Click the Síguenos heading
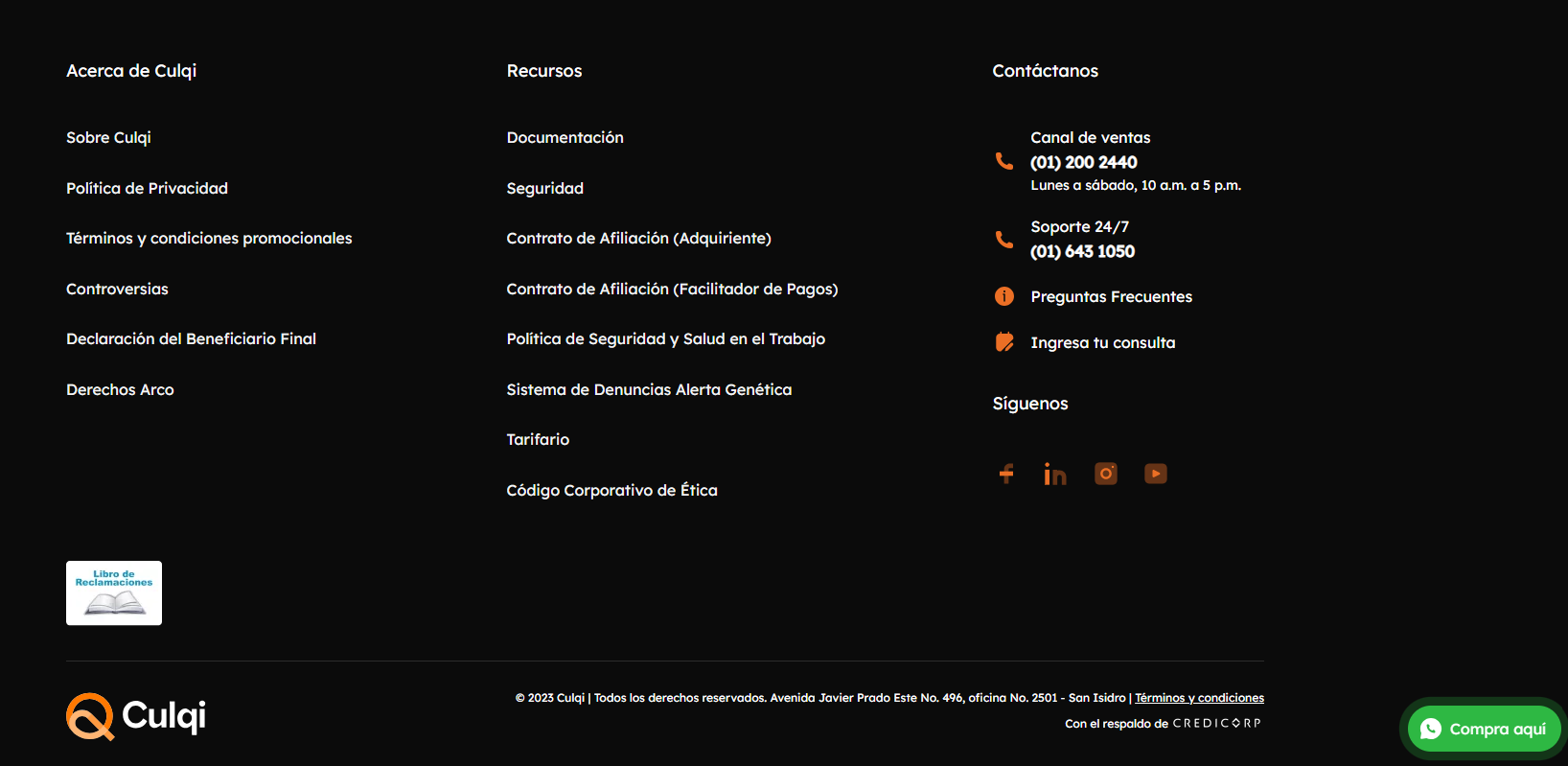The width and height of the screenshot is (1568, 766). [x=1030, y=404]
